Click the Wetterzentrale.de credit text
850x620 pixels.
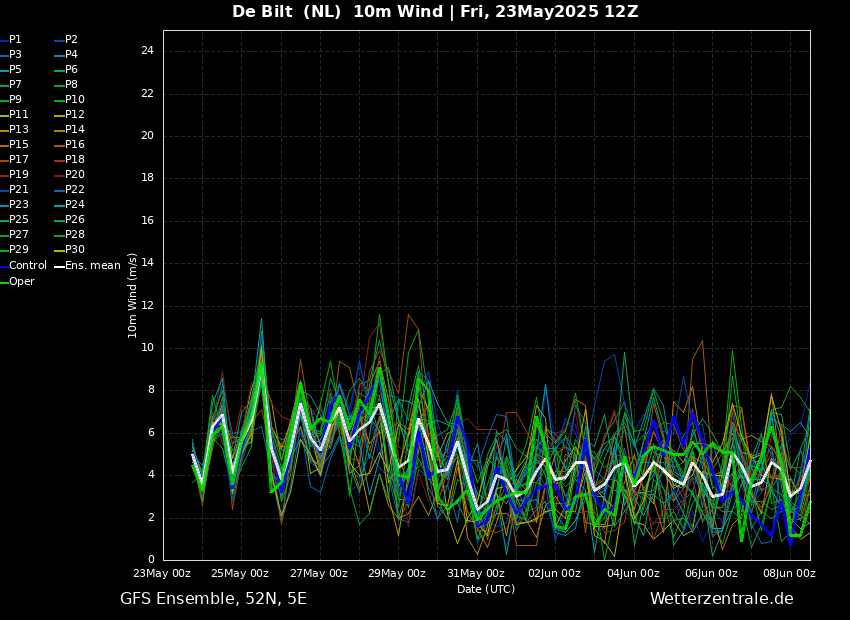pos(722,599)
